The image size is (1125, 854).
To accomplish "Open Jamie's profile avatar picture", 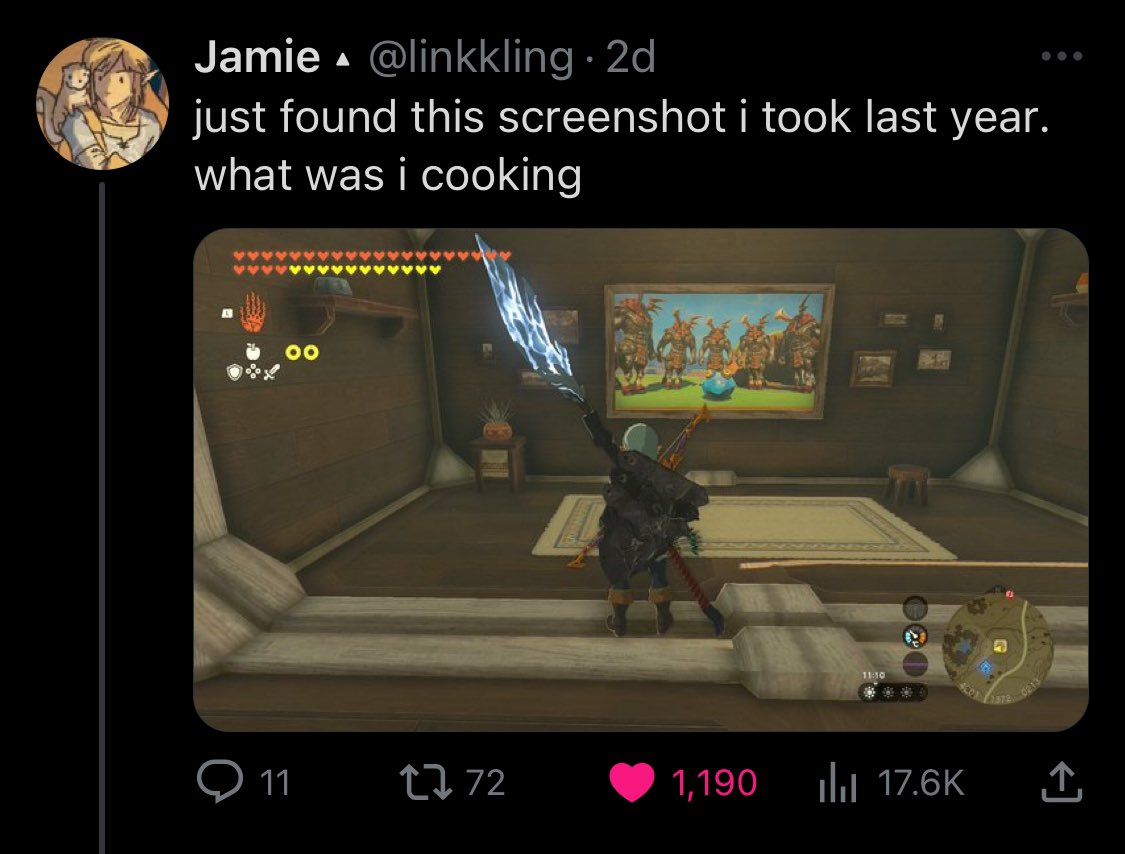I will point(103,104).
